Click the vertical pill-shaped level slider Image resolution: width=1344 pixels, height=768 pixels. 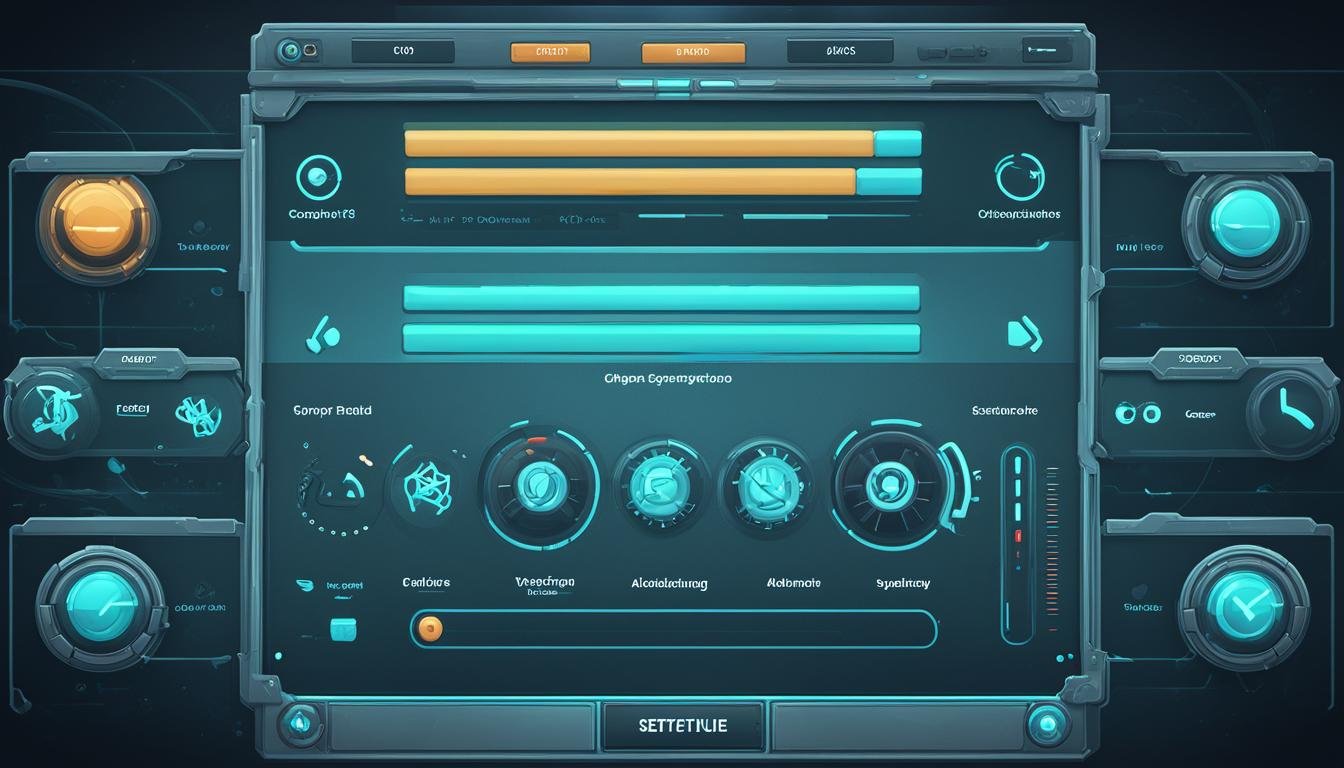tap(1017, 545)
